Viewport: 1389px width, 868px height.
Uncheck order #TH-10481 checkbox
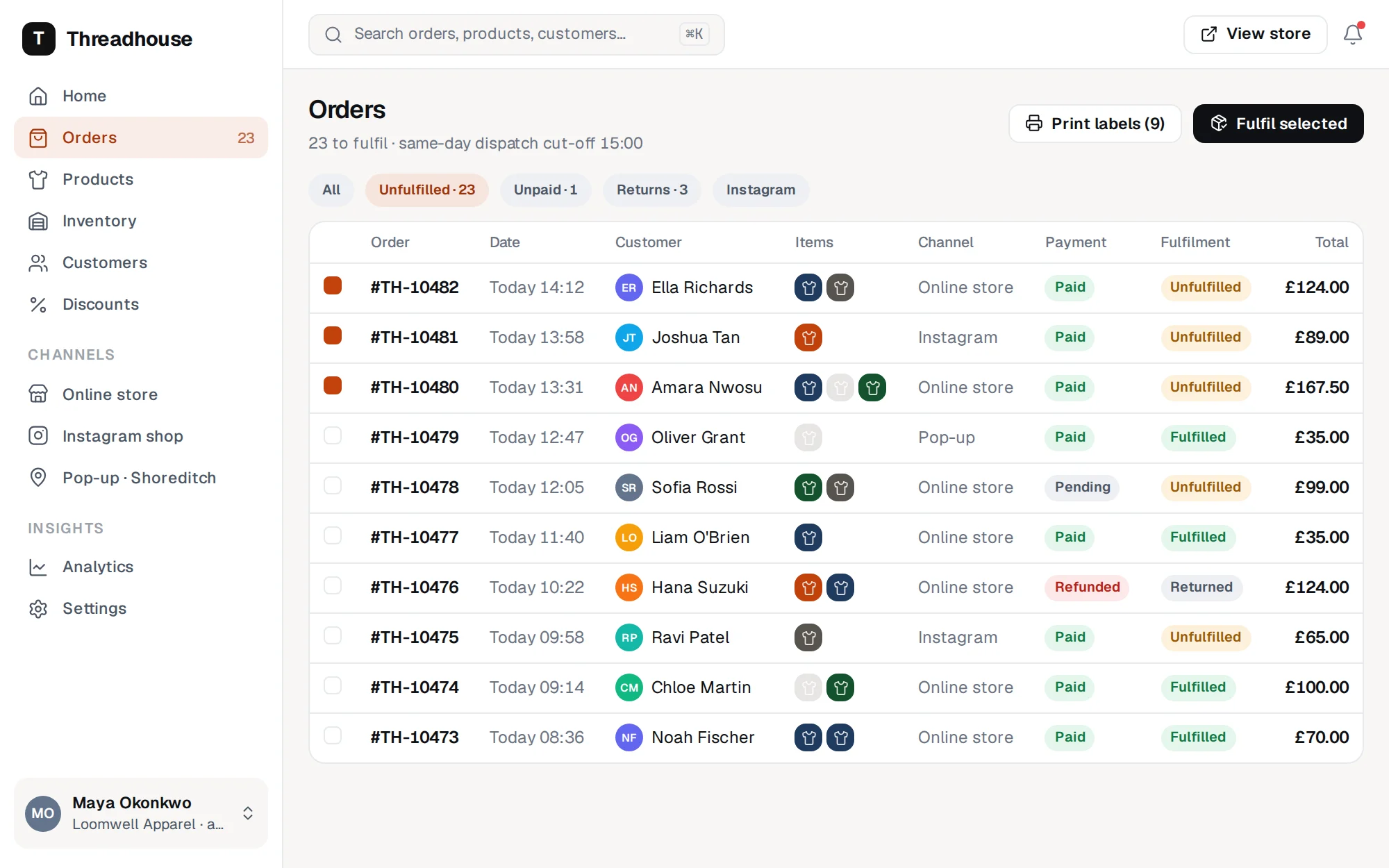333,335
